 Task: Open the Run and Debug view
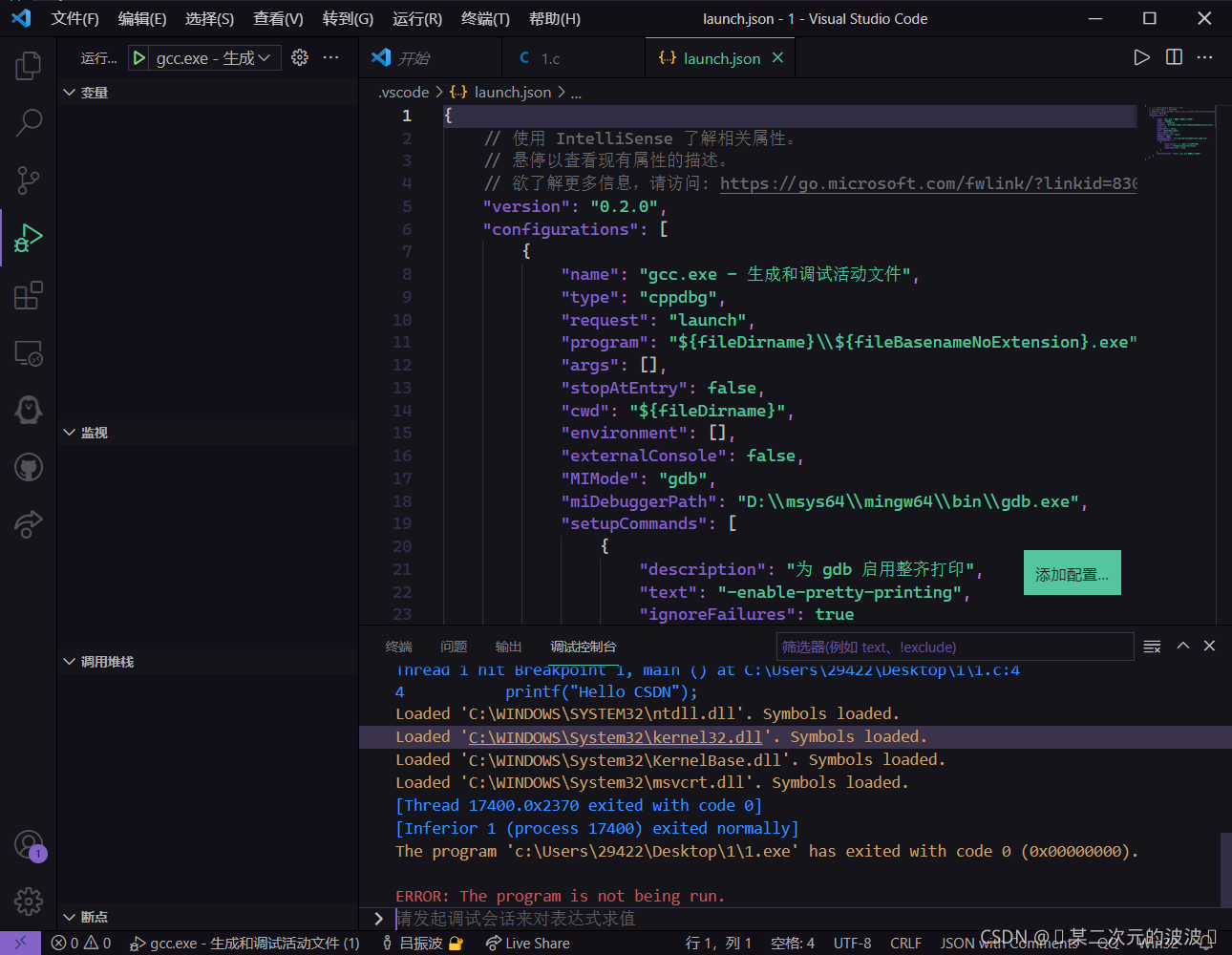click(29, 238)
